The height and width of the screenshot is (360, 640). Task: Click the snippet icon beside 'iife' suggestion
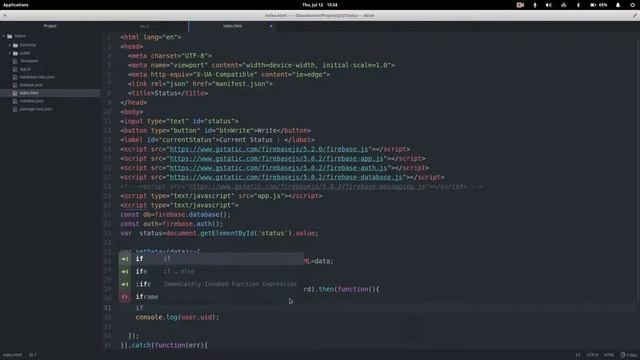125,284
